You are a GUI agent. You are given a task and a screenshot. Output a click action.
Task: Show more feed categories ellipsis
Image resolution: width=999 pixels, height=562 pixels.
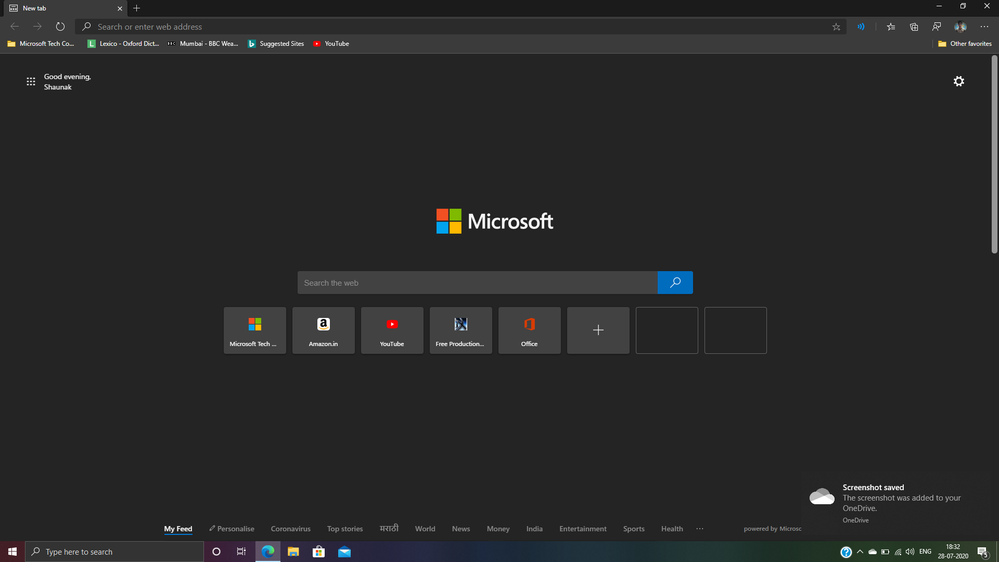click(700, 529)
